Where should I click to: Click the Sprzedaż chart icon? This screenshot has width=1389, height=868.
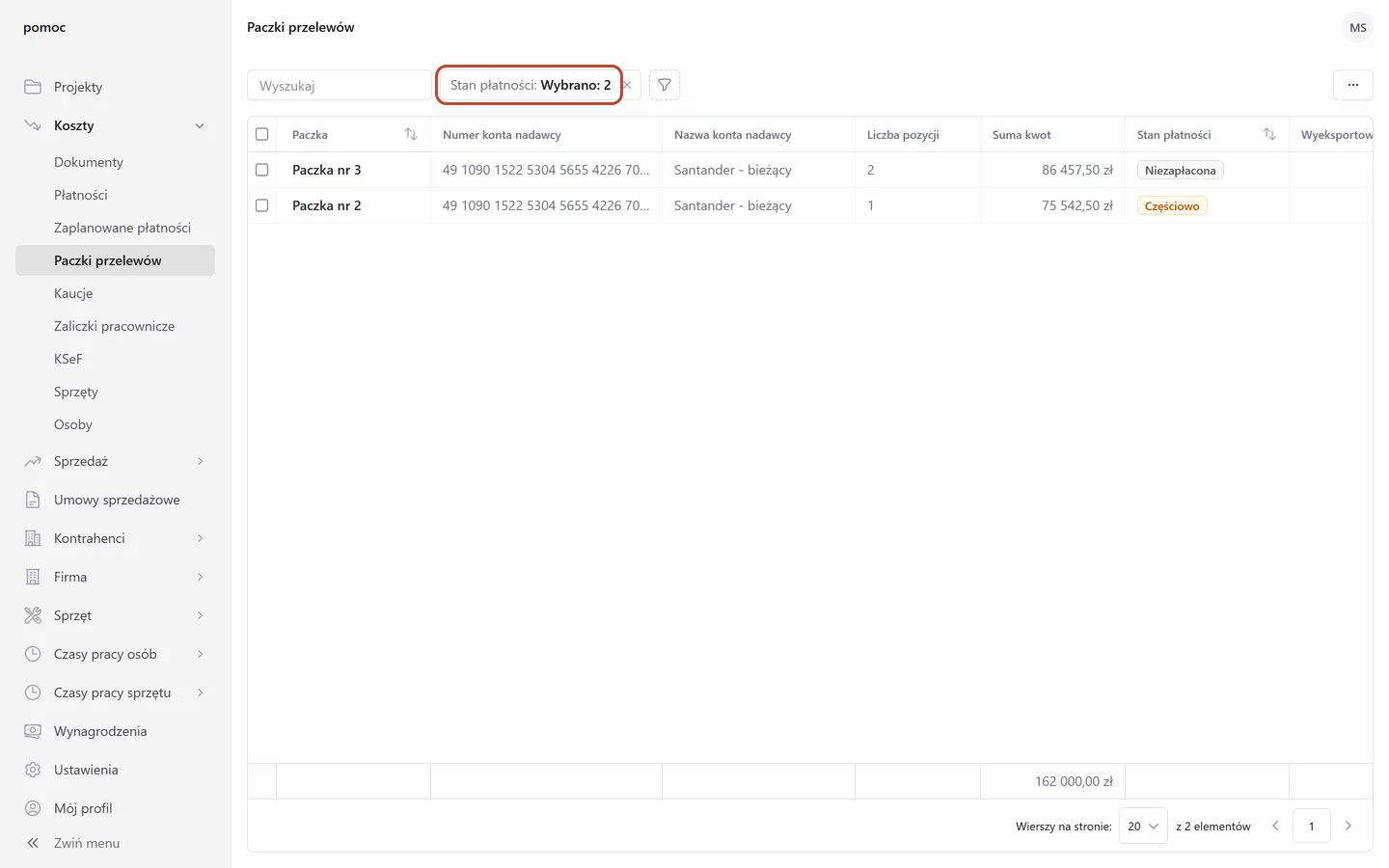33,461
